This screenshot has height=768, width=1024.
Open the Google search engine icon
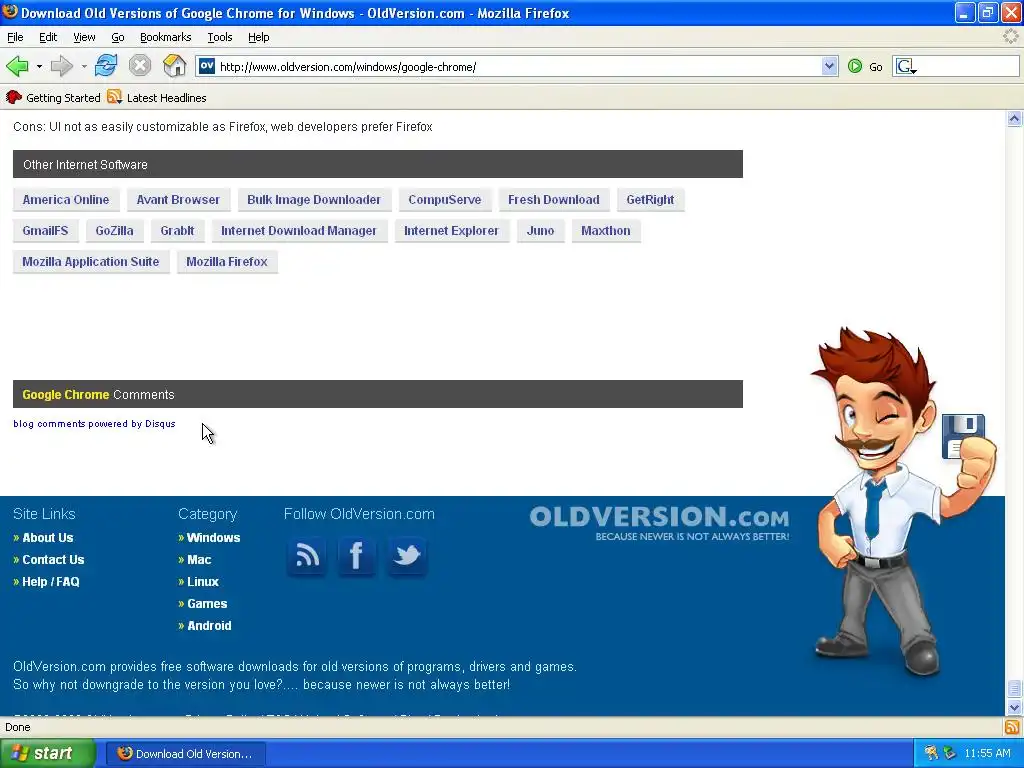906,66
